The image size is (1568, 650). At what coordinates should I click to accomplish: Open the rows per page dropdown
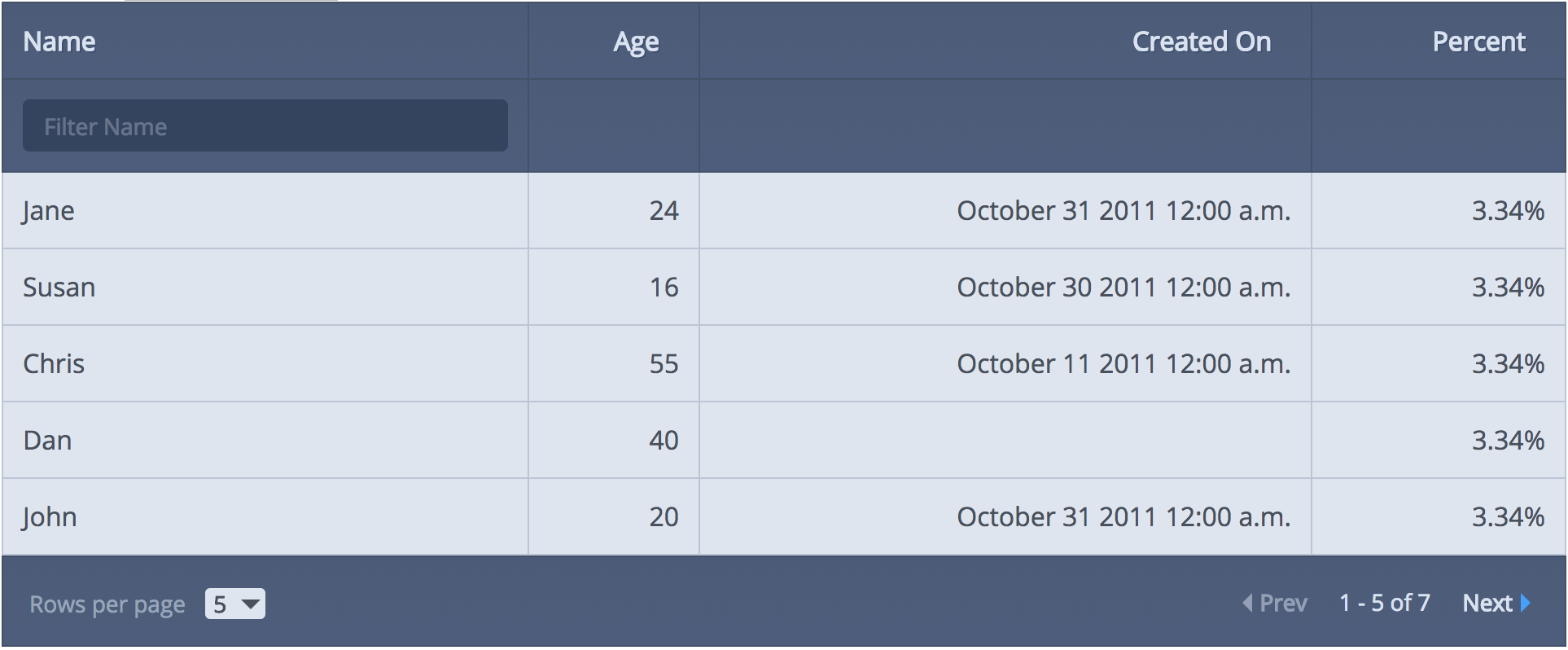(235, 604)
